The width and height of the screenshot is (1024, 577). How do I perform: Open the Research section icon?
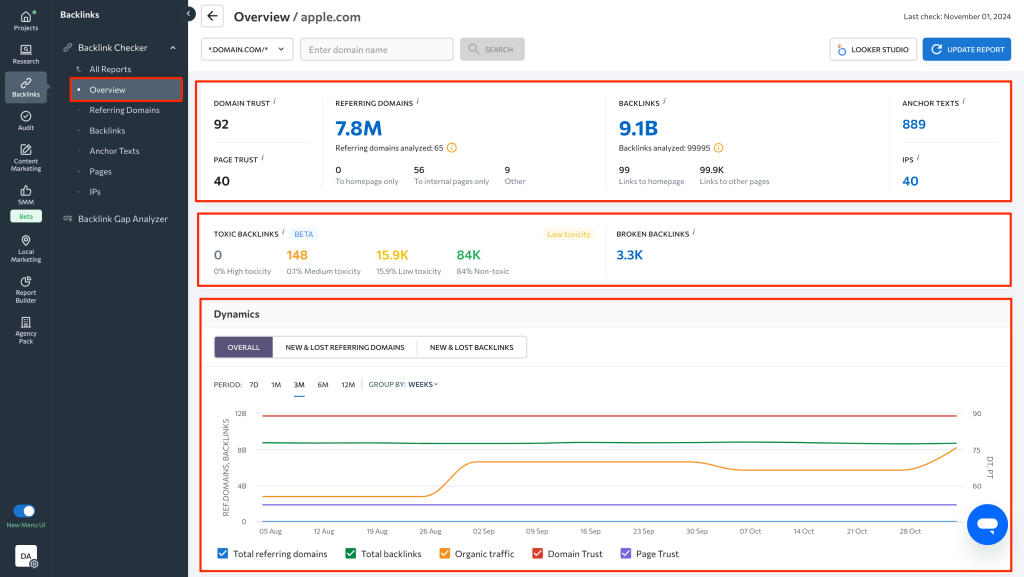pos(26,54)
